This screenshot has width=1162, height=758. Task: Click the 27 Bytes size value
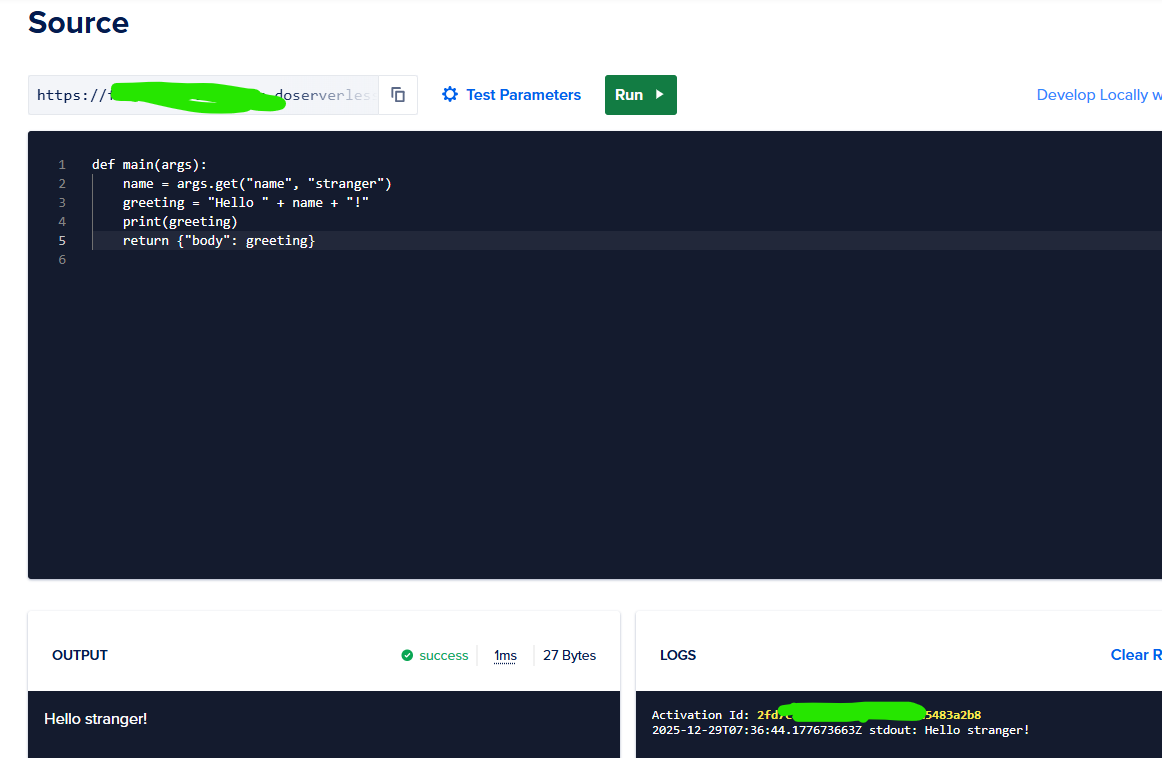(x=569, y=655)
